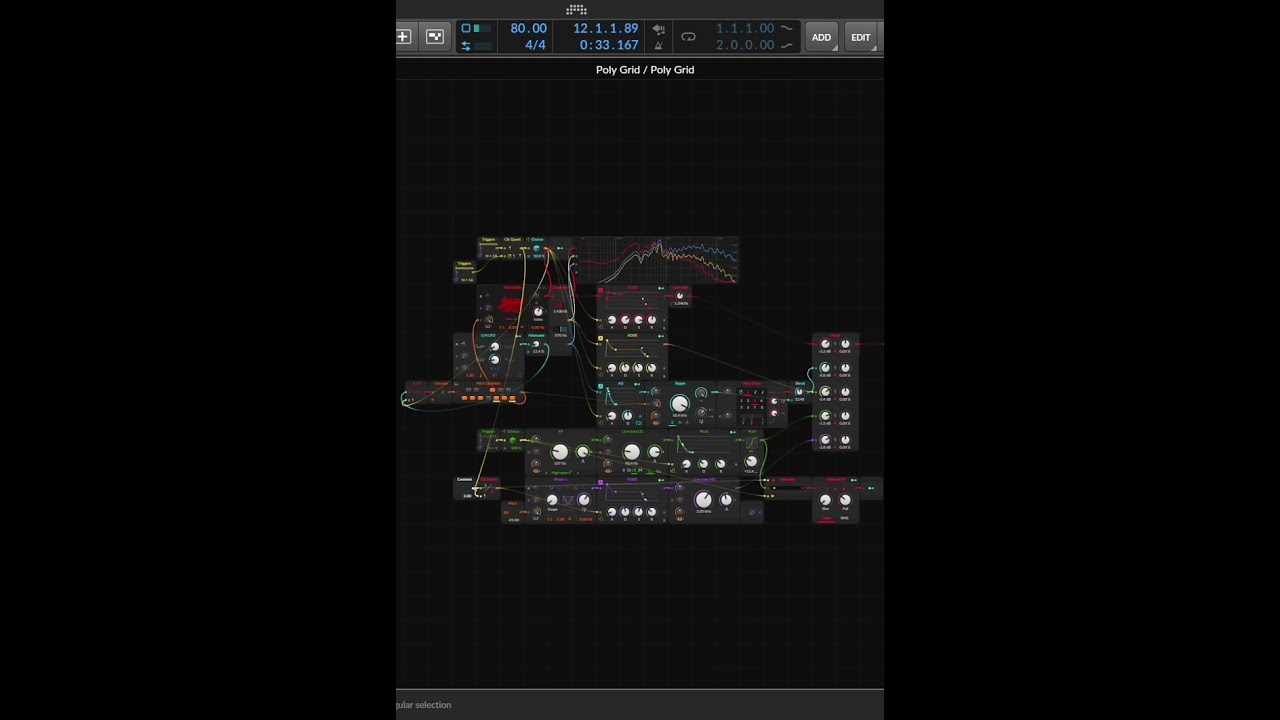1280x720 pixels.
Task: Click the pink ADSR module's Attack knob
Action: (612, 320)
